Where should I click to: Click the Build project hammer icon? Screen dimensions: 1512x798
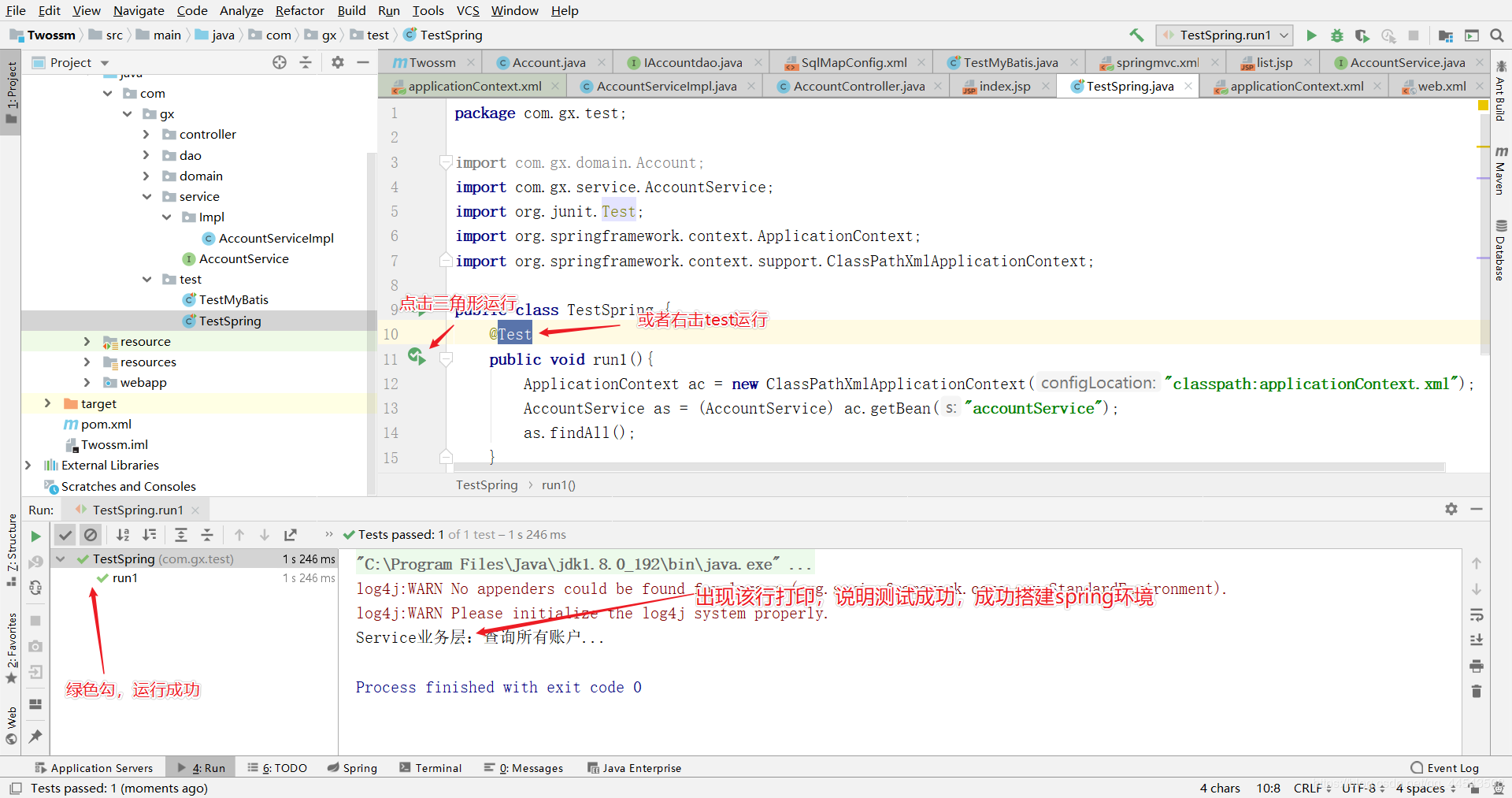[1136, 35]
